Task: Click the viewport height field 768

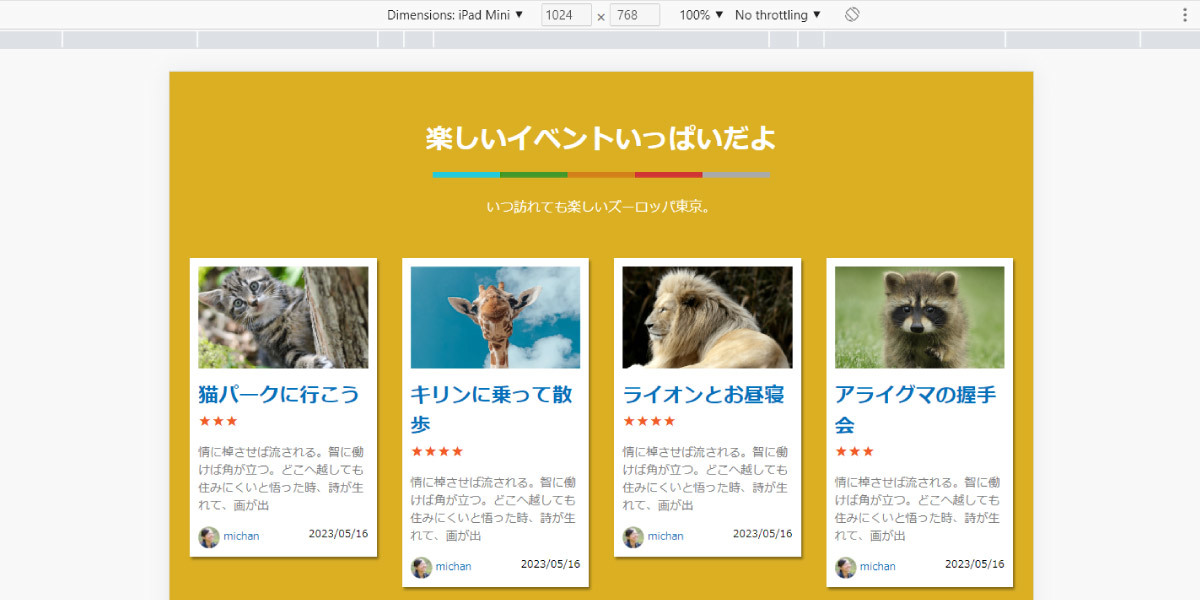Action: point(635,15)
